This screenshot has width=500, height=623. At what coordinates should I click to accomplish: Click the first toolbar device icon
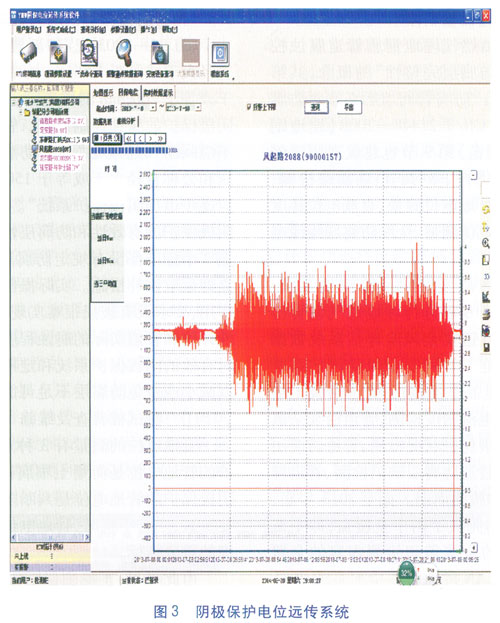pyautogui.click(x=28, y=53)
